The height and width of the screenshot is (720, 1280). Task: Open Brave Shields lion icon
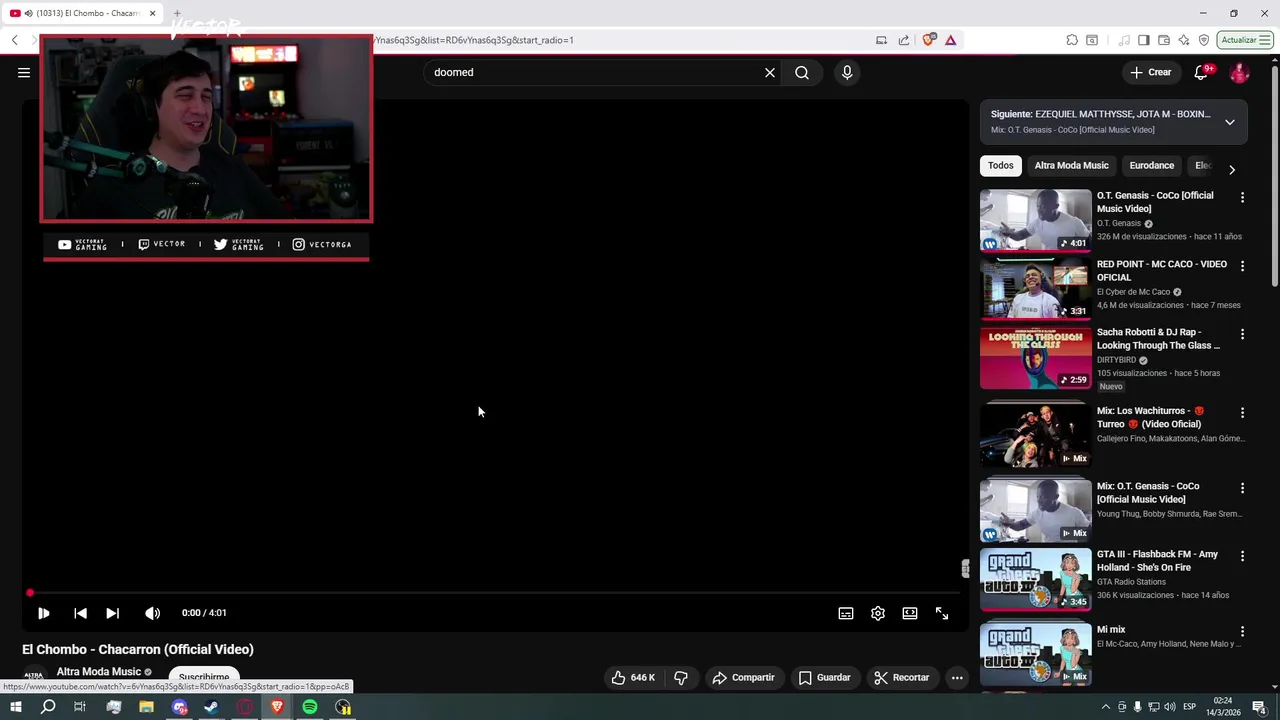coord(929,40)
